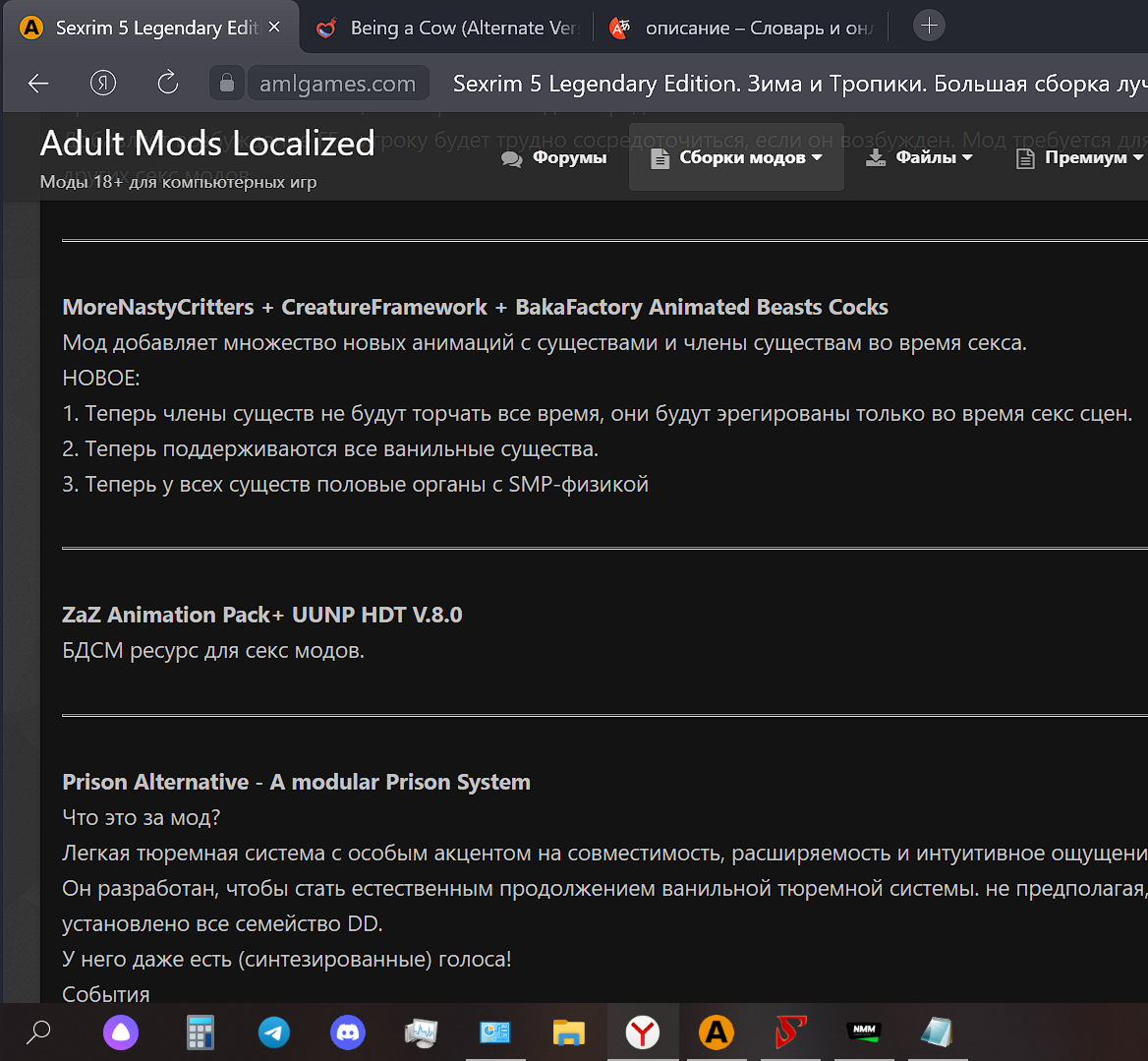This screenshot has width=1148, height=1061.
Task: Open the Adult Mods Localized site logo
Action: pos(207,143)
